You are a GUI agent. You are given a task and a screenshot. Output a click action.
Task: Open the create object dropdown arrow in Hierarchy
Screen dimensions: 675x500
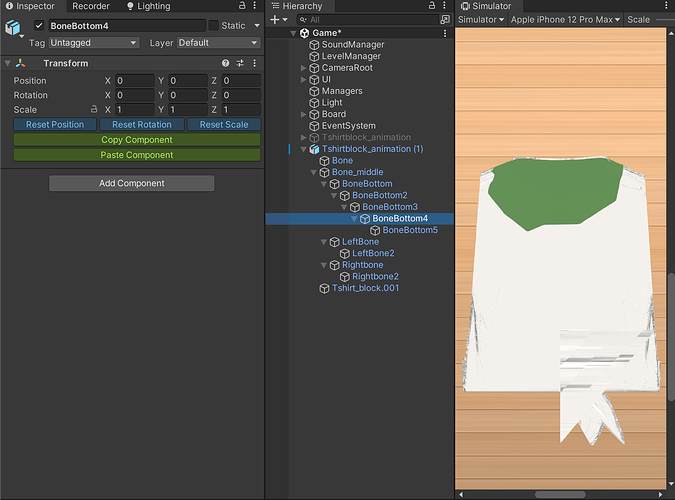point(285,20)
